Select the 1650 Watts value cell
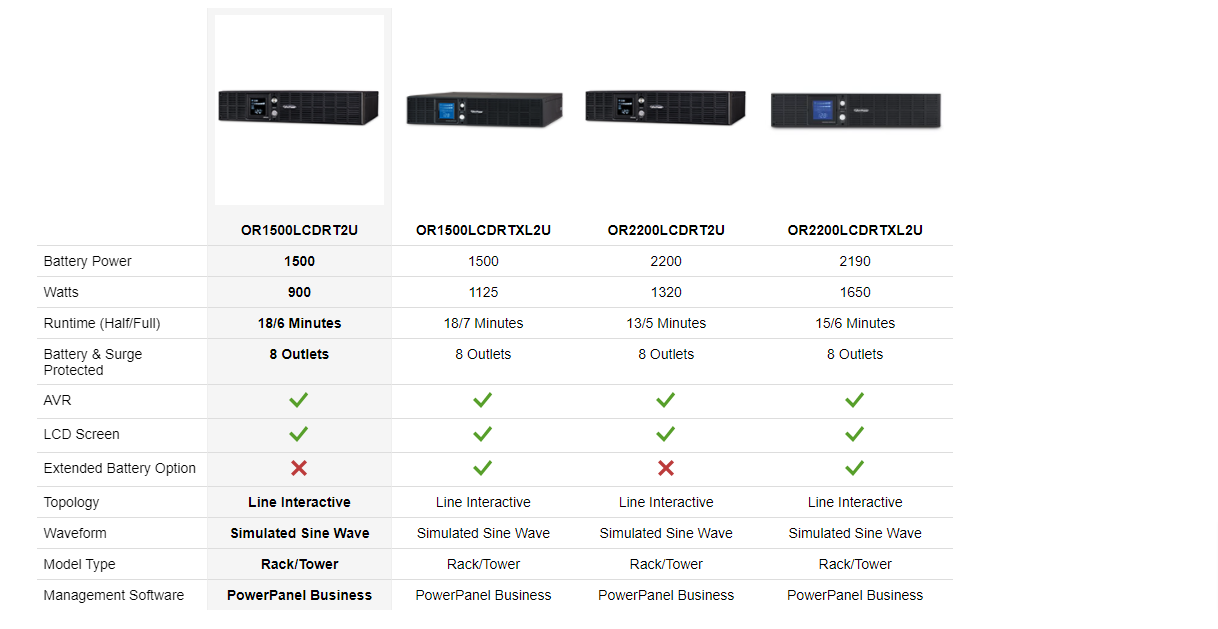 point(855,292)
